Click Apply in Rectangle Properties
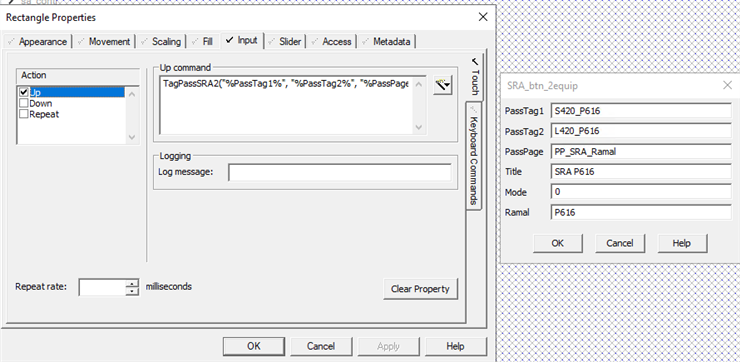This screenshot has height=362, width=740. (x=388, y=346)
